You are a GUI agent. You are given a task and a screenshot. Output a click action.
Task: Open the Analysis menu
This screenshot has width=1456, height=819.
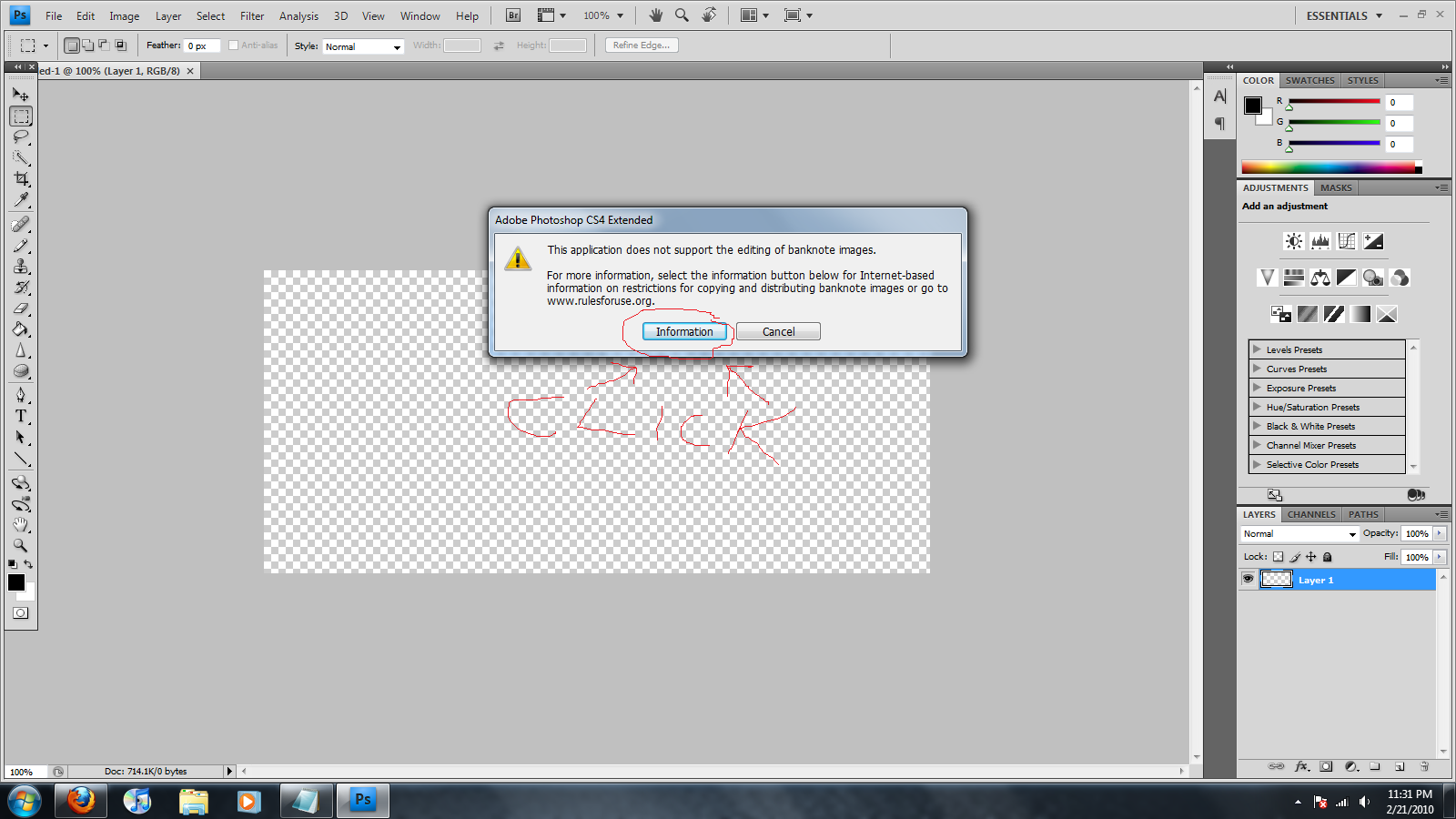point(298,15)
